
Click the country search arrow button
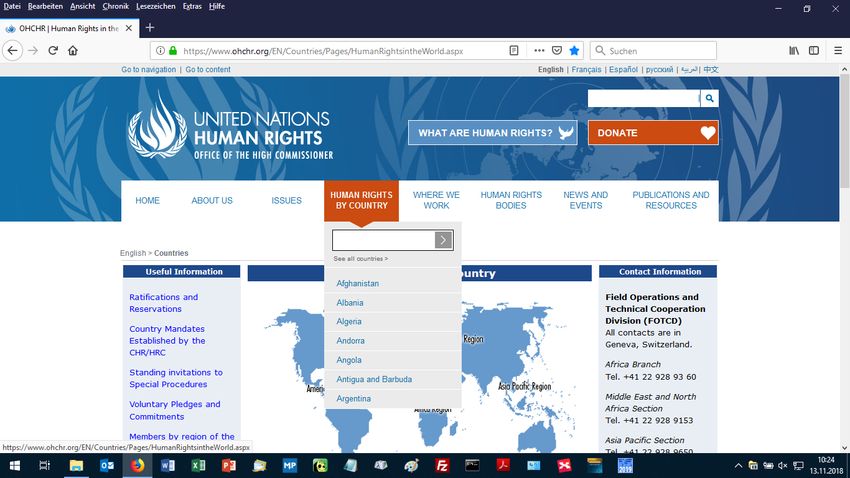point(444,240)
